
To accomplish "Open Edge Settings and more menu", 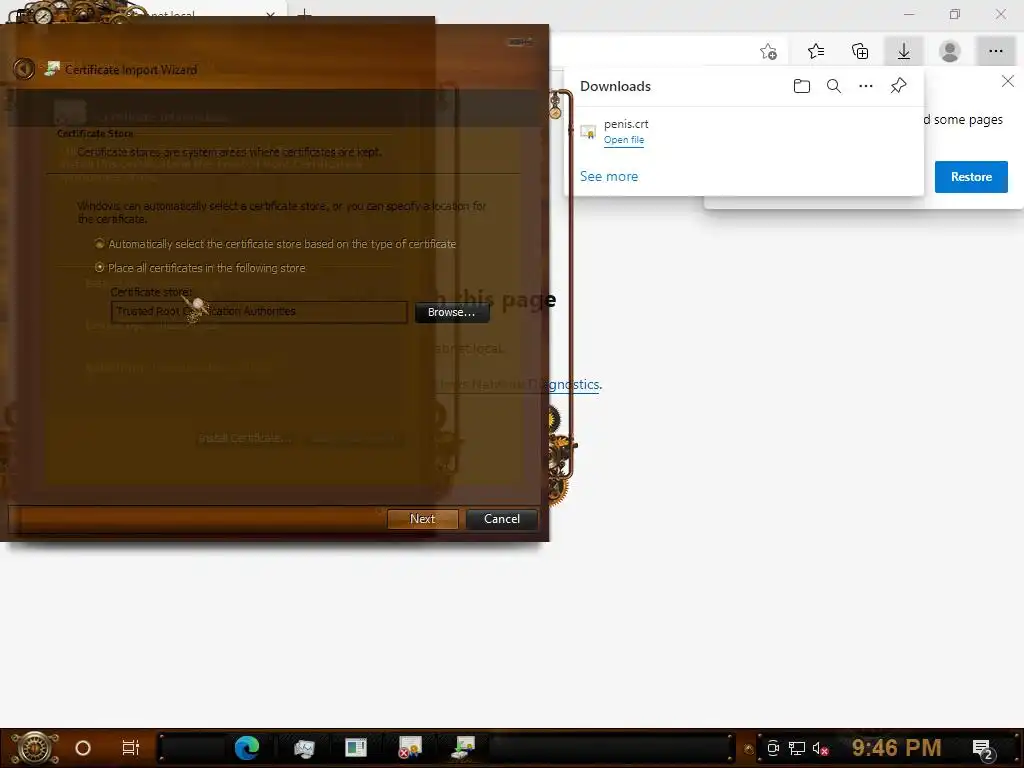I will pos(995,51).
